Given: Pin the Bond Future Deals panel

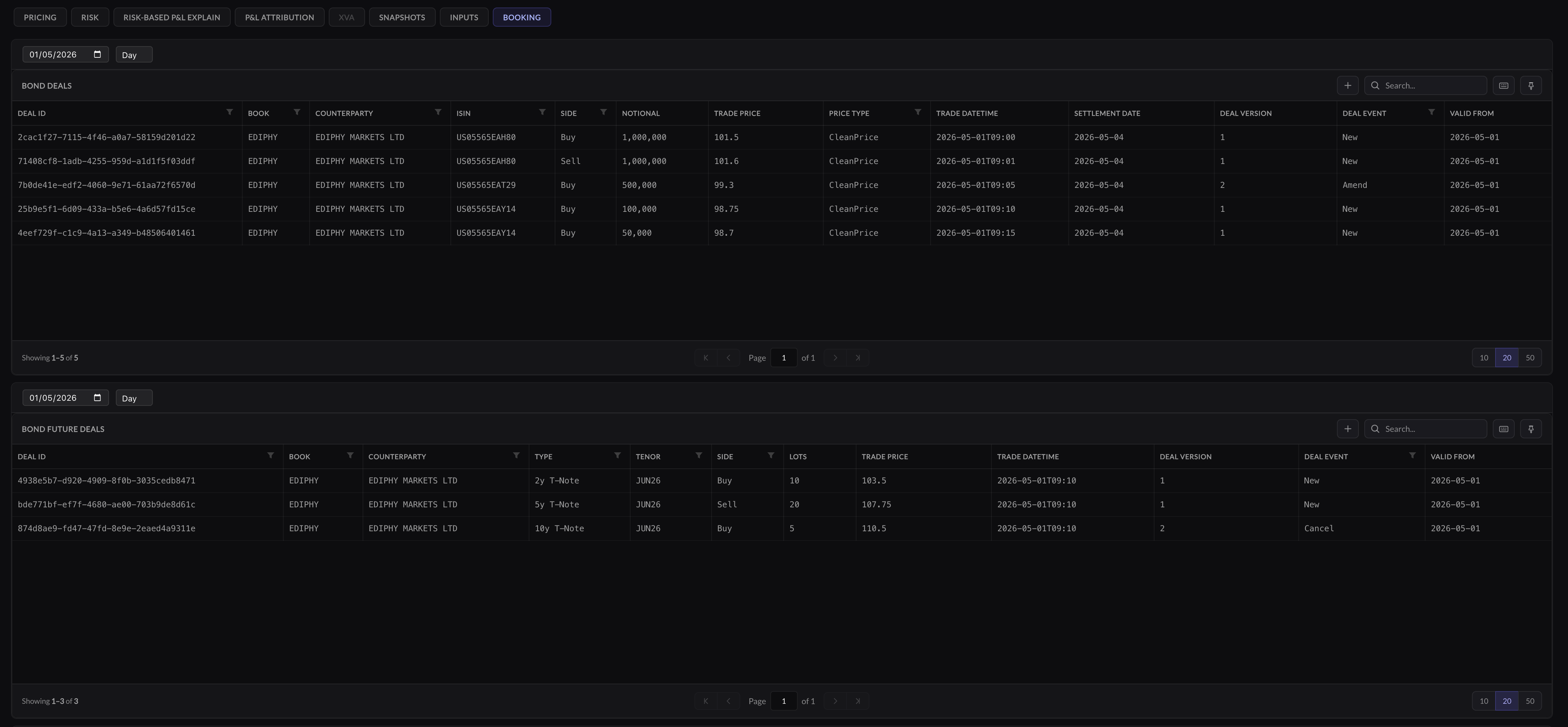Looking at the screenshot, I should click(1531, 429).
